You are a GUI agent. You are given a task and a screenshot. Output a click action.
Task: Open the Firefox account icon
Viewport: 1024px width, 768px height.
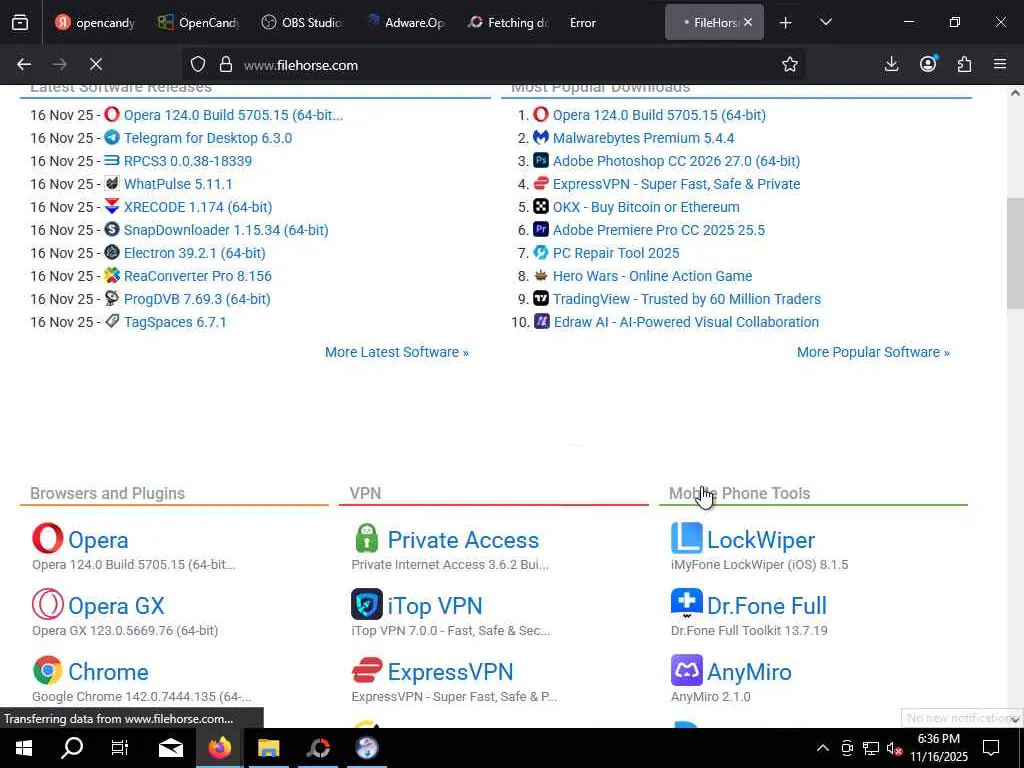tap(928, 64)
